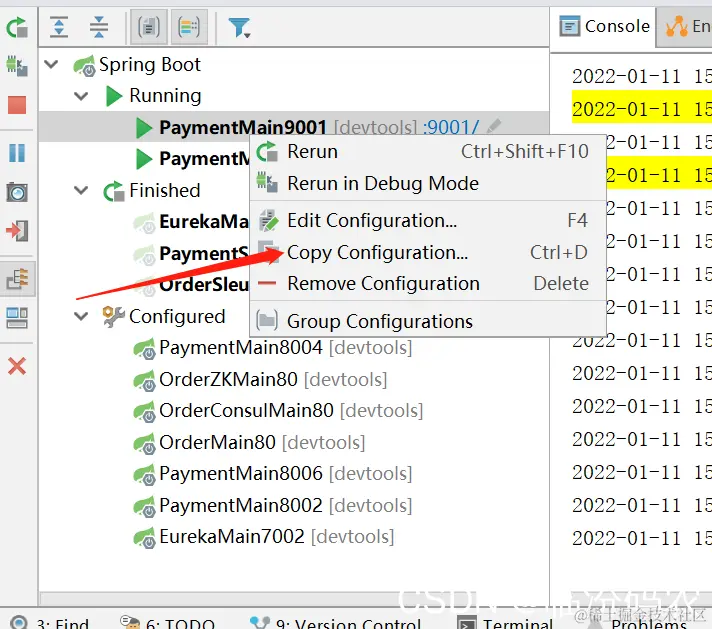Click Expand All toolbar icon
Image resolution: width=712 pixels, height=629 pixels.
59,27
